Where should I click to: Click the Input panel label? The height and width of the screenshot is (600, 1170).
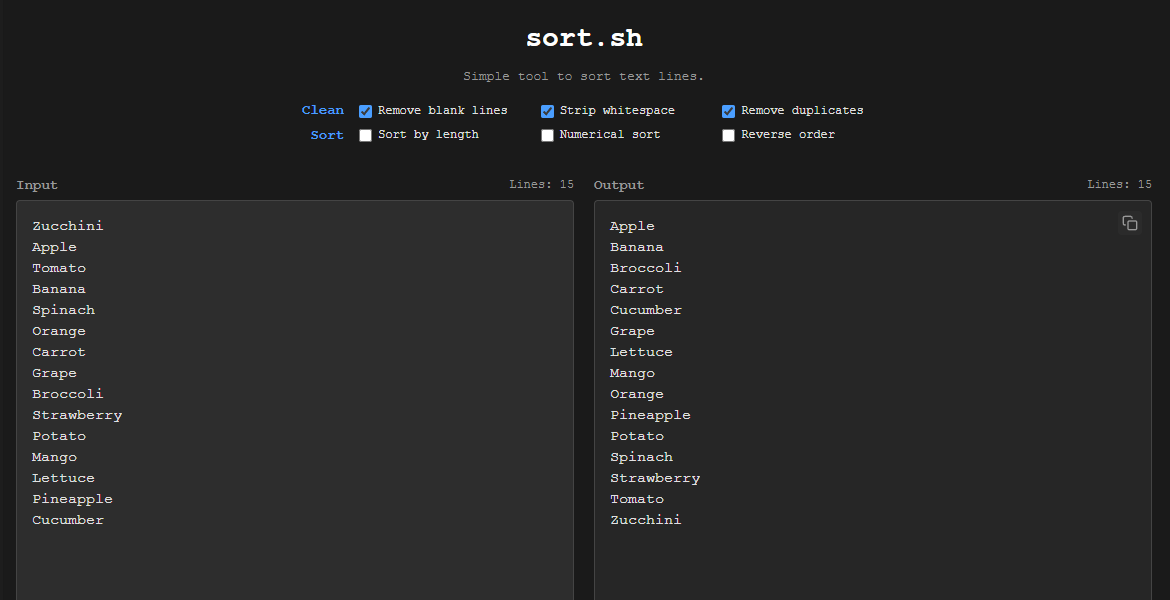pos(37,185)
